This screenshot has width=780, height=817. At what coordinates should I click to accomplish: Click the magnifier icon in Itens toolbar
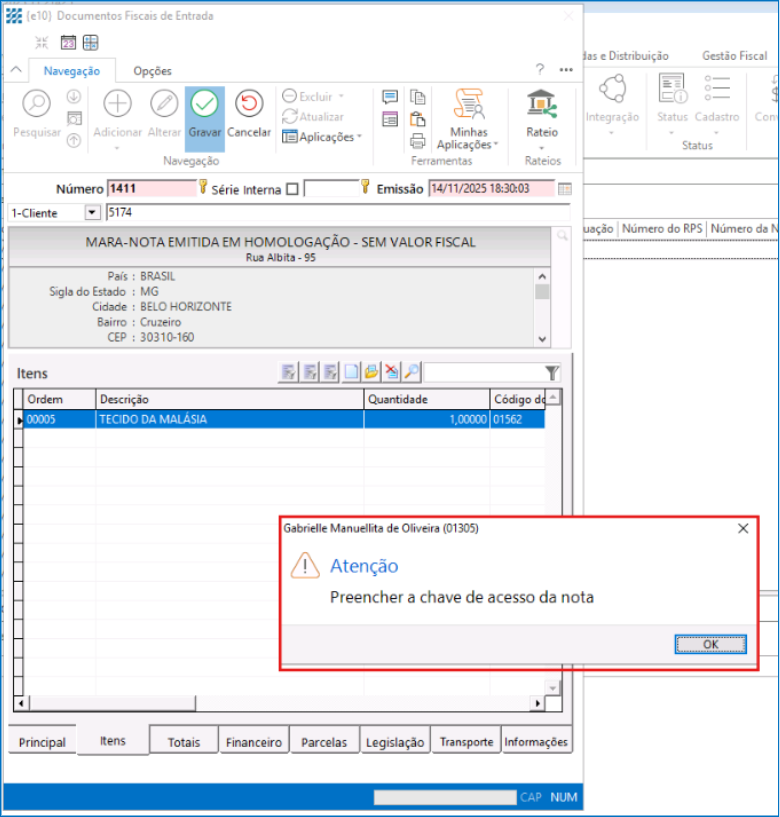pos(411,372)
